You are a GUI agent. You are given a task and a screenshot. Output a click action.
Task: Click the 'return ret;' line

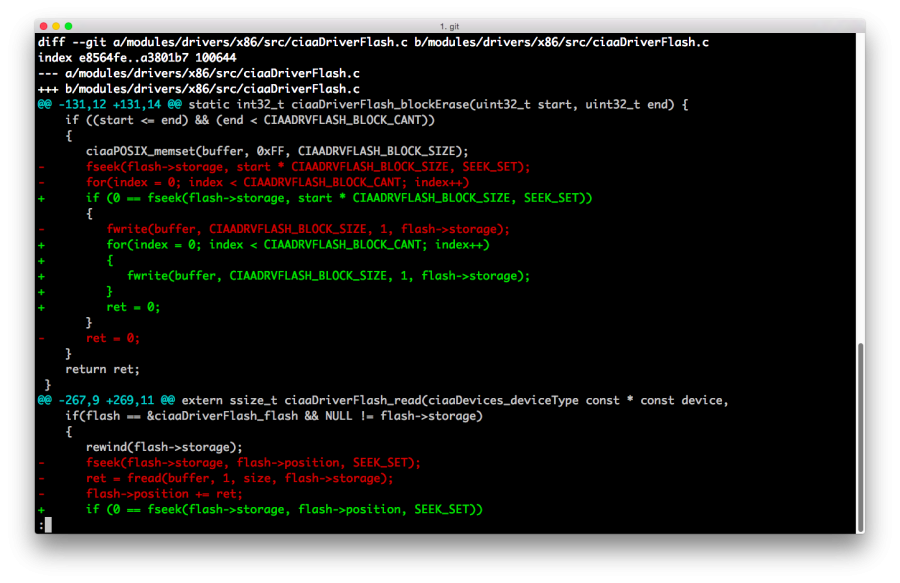click(x=102, y=369)
